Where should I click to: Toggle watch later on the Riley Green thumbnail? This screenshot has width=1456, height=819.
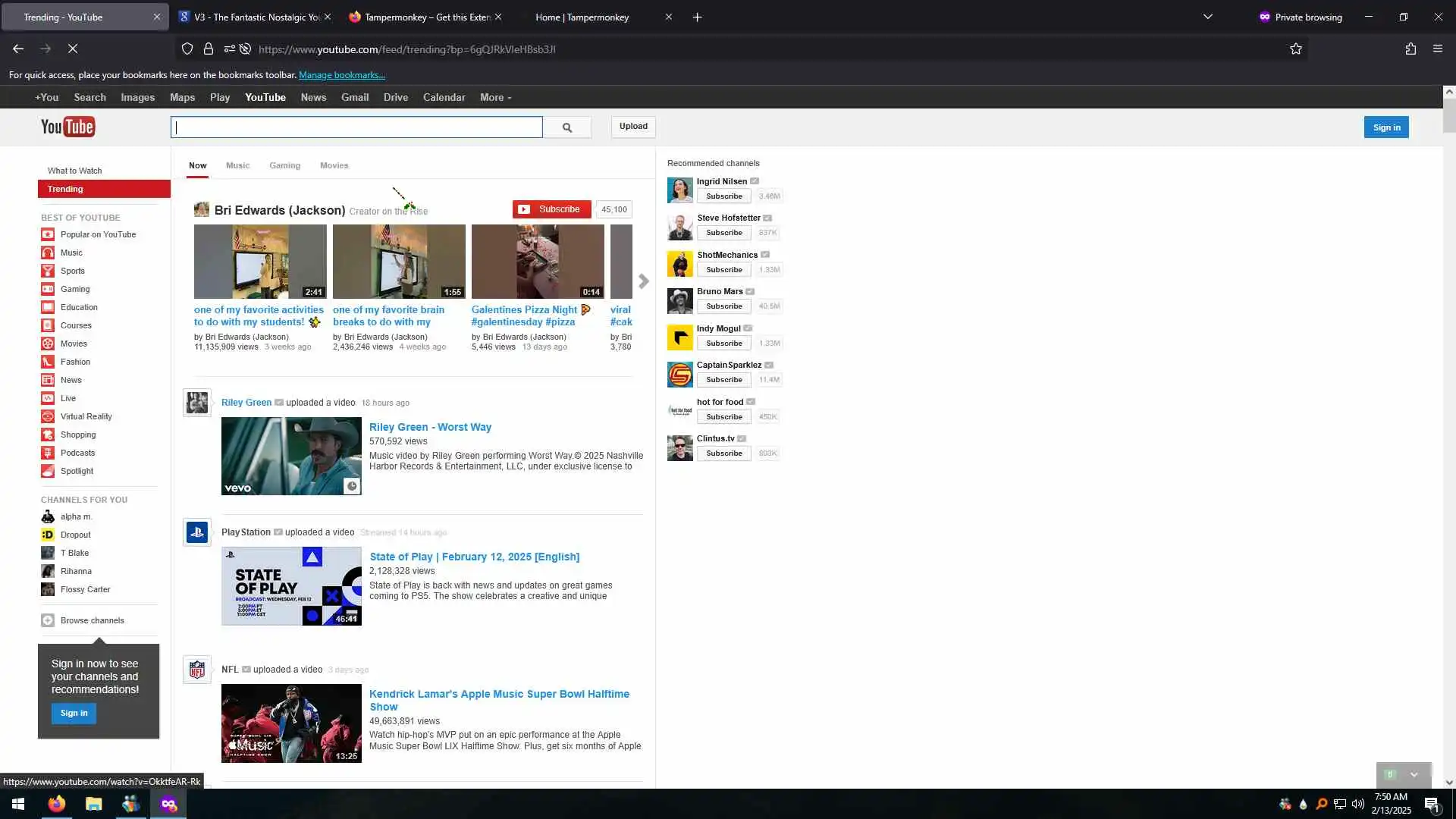[x=351, y=486]
